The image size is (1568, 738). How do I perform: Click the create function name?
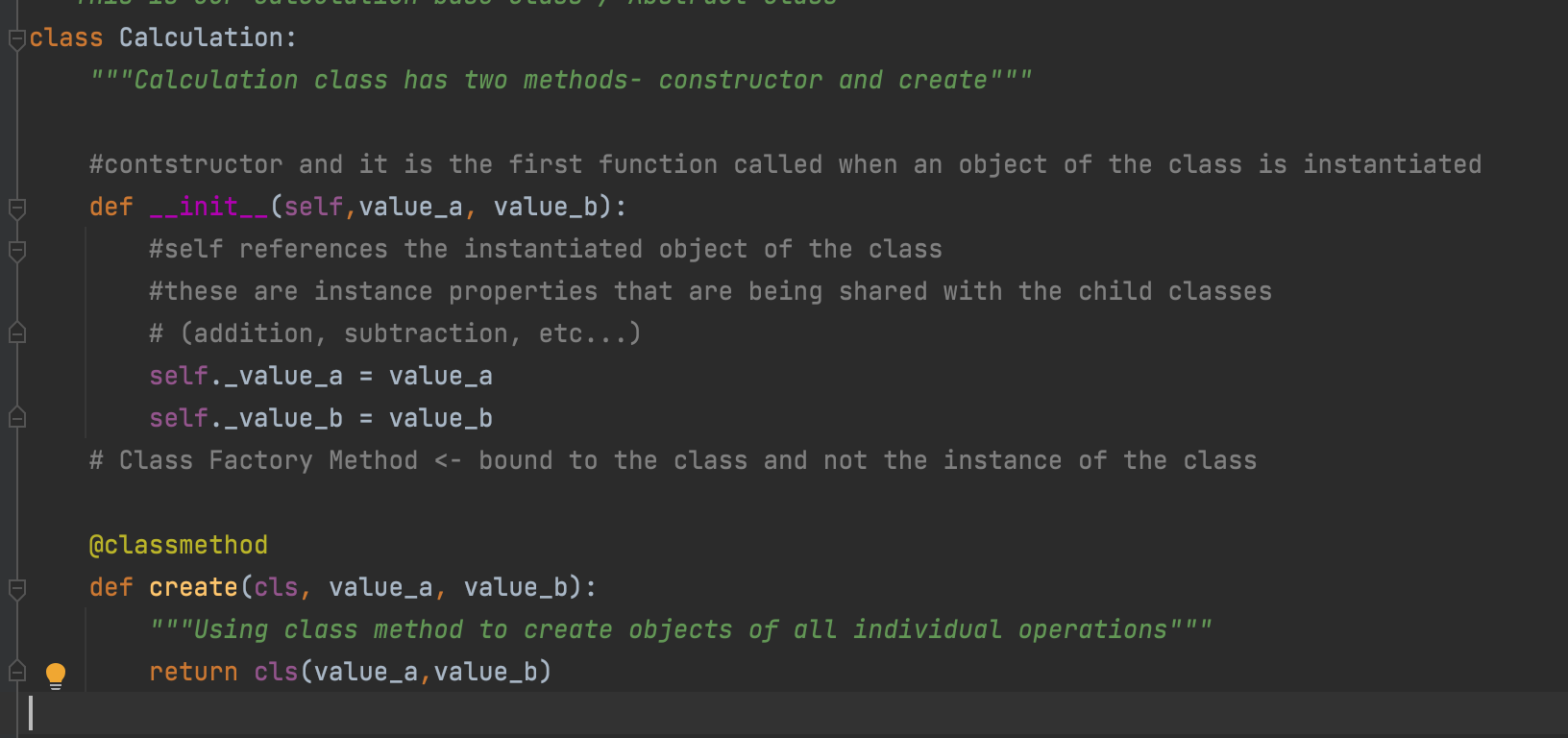(193, 587)
